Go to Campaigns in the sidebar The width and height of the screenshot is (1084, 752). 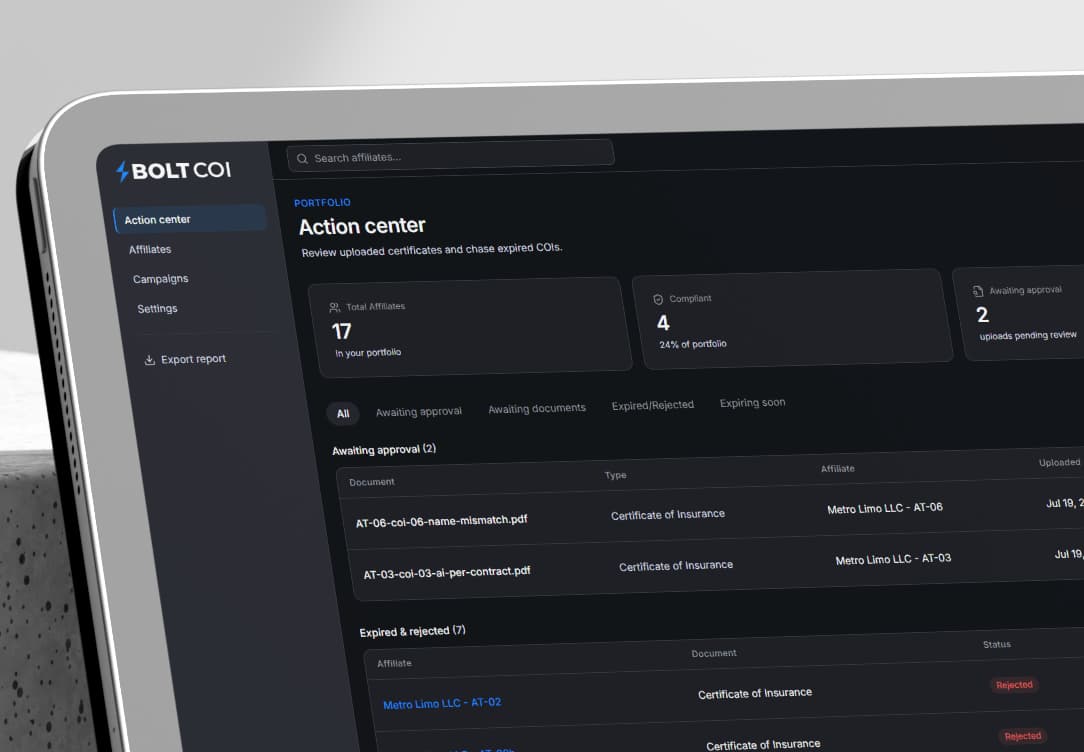point(160,279)
